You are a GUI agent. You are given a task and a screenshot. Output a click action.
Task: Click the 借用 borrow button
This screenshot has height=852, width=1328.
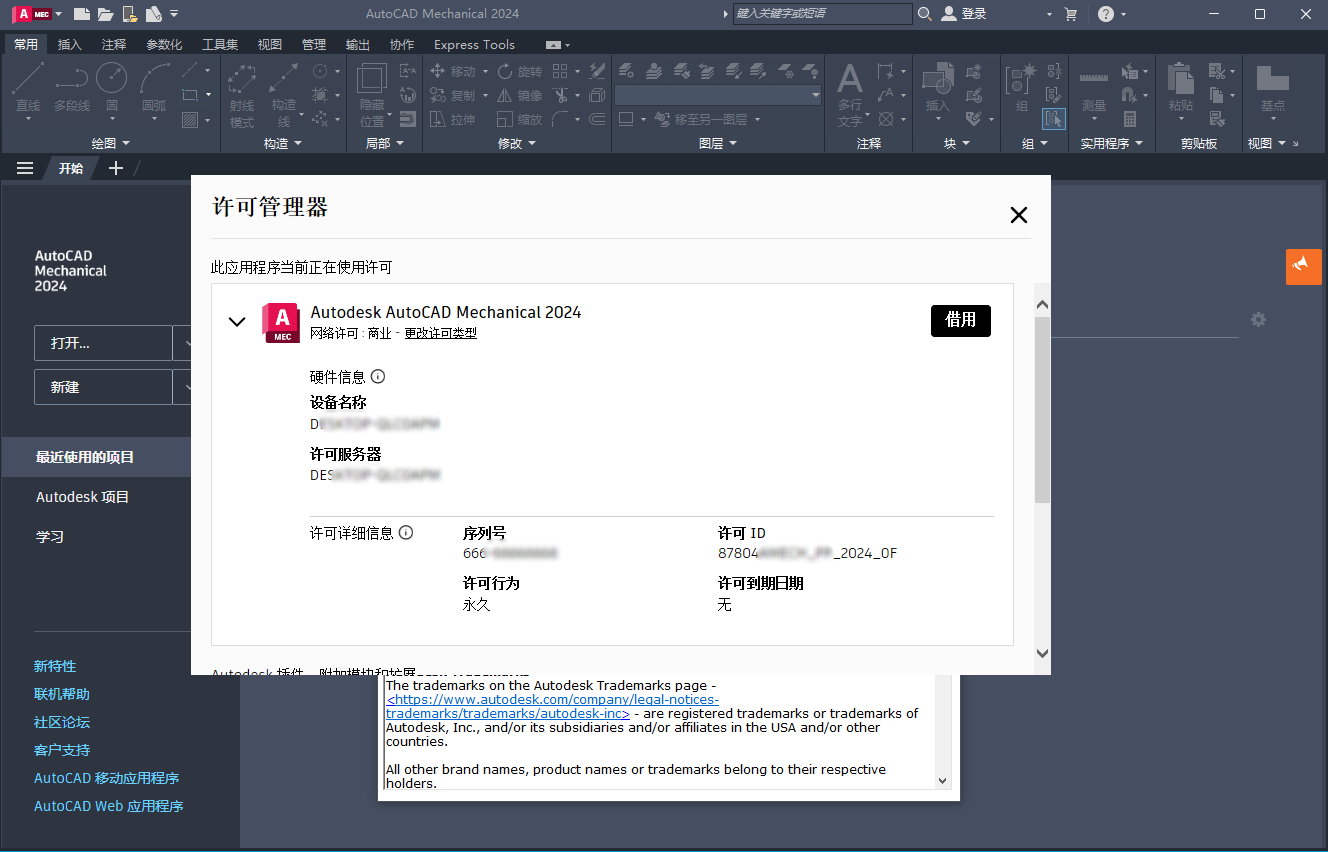click(x=961, y=320)
